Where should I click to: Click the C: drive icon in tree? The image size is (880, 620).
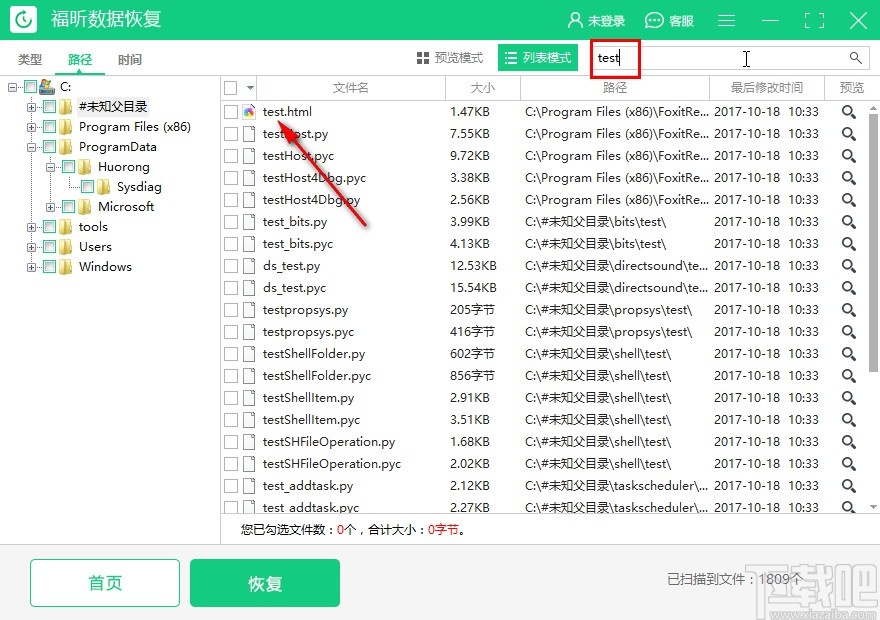(47, 86)
